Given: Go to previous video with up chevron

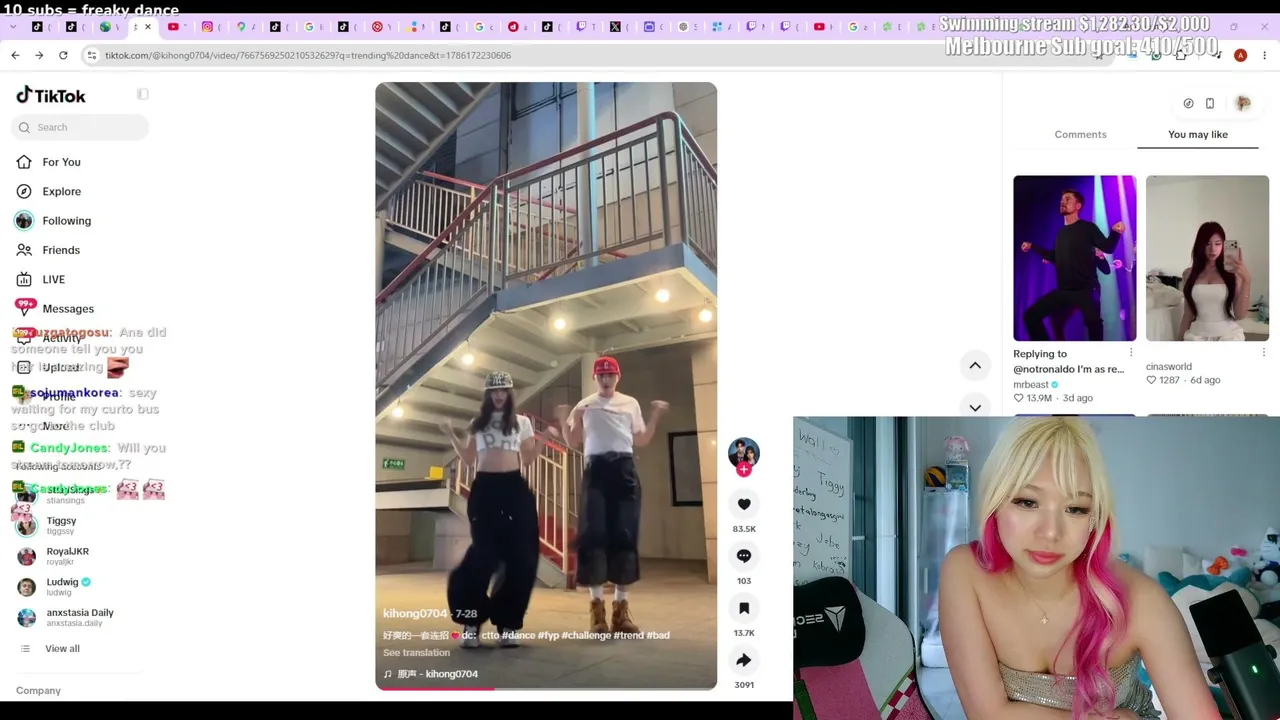Looking at the screenshot, I should click(x=975, y=366).
